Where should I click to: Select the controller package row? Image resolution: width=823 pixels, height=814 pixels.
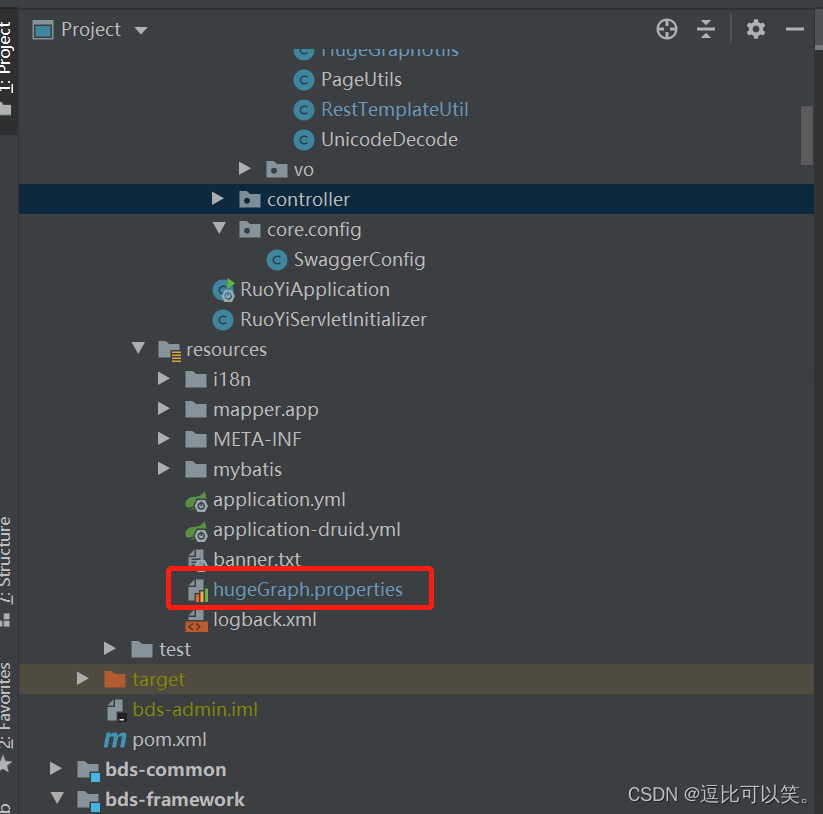[416, 199]
